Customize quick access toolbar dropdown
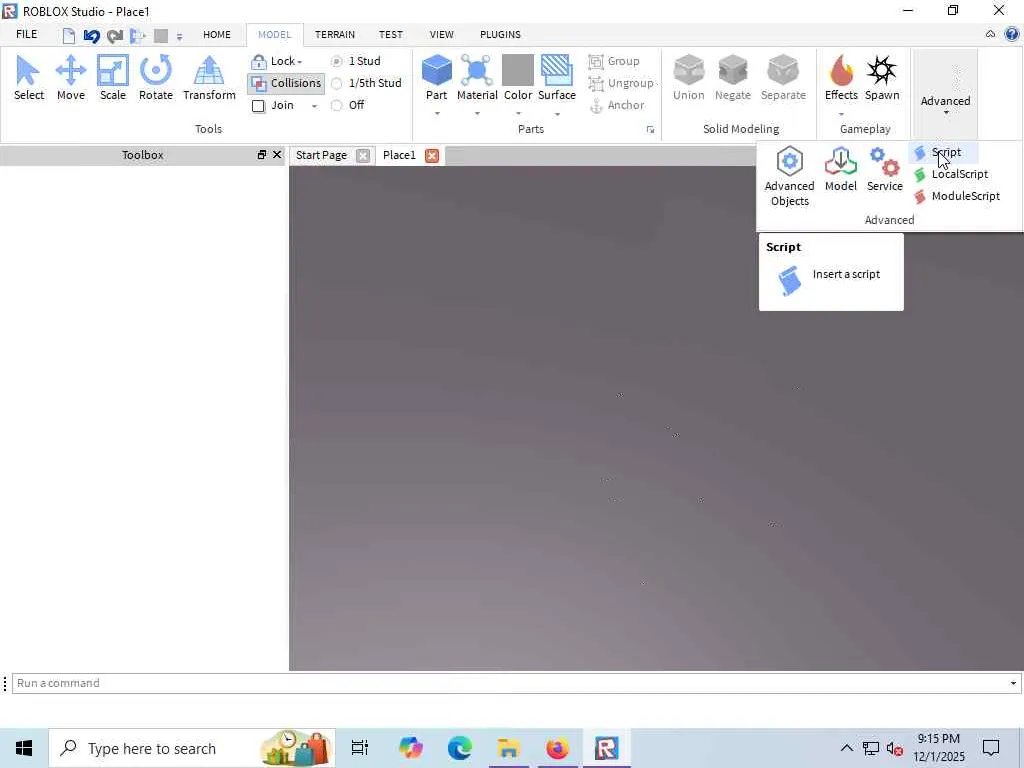Screen dimensions: 1024x768 click(180, 37)
